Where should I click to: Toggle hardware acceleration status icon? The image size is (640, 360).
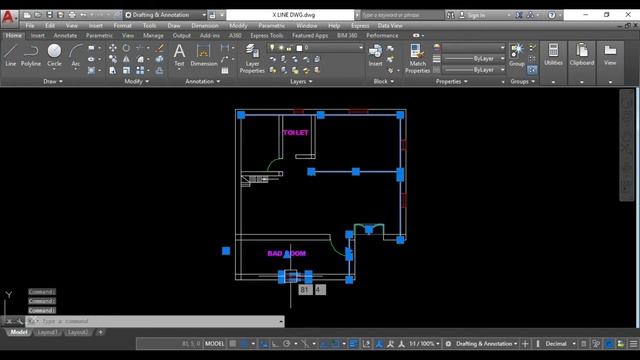click(609, 344)
